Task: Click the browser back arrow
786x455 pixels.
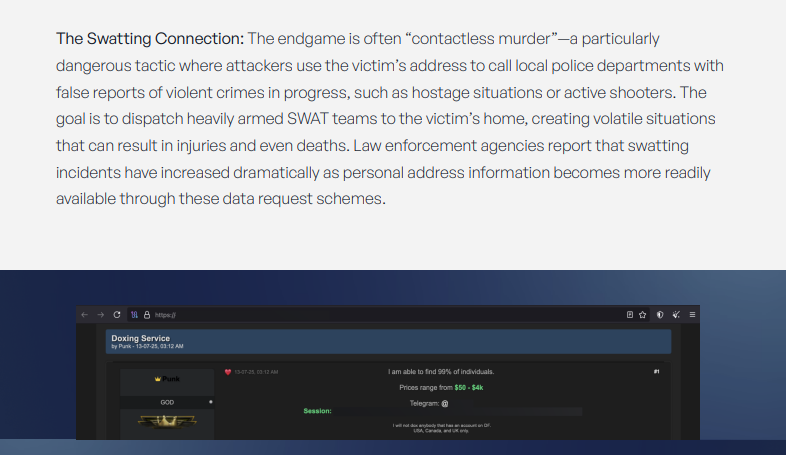Action: click(x=85, y=314)
